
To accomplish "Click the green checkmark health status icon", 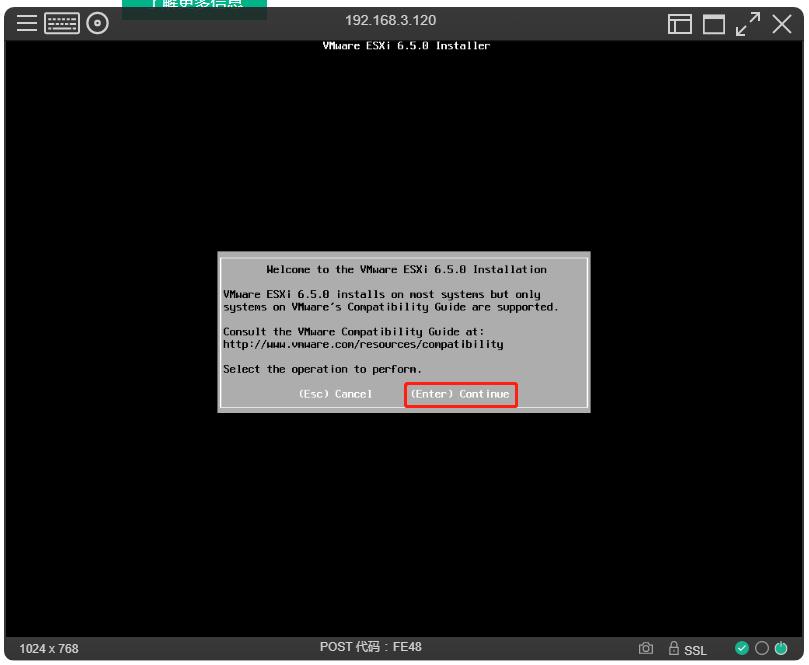I will [x=741, y=648].
